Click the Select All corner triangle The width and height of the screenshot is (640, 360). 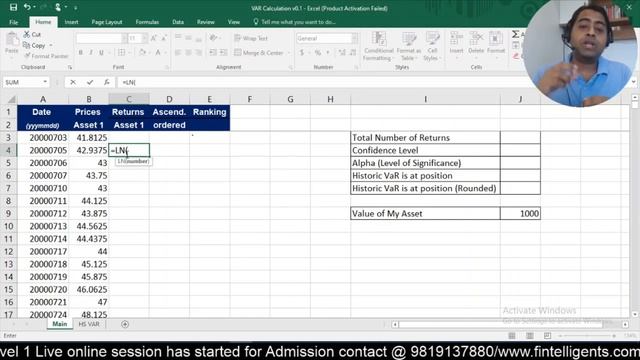coord(11,99)
